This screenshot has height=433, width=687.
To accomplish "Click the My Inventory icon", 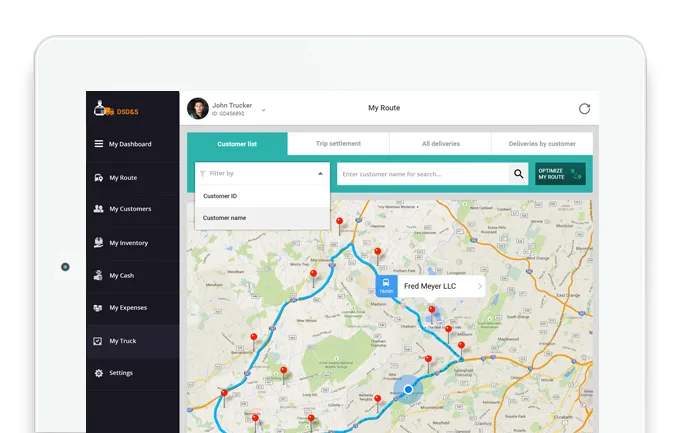I will pyautogui.click(x=99, y=242).
